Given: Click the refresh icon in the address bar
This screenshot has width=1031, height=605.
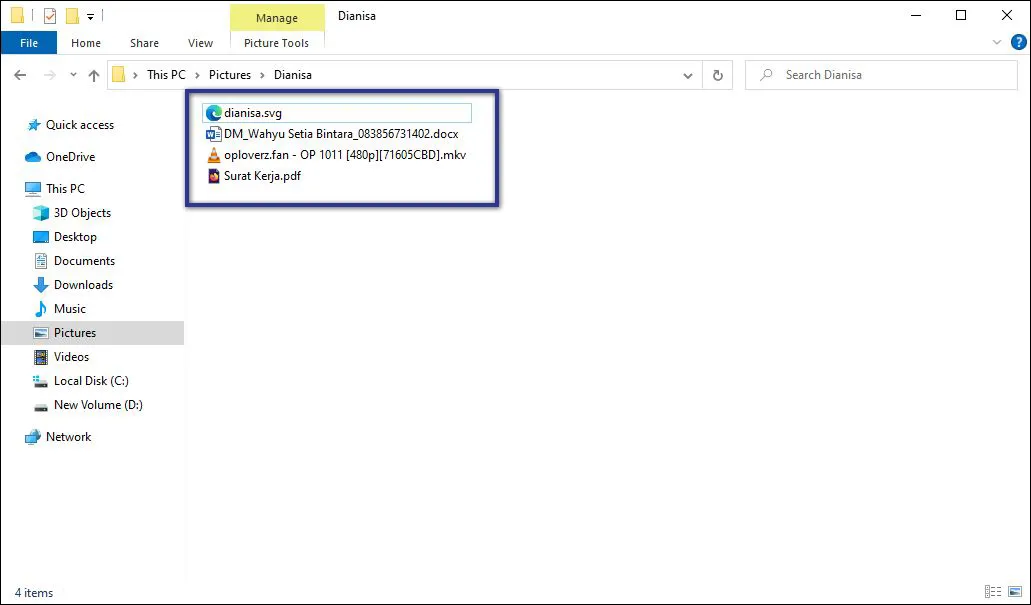Looking at the screenshot, I should (x=717, y=74).
